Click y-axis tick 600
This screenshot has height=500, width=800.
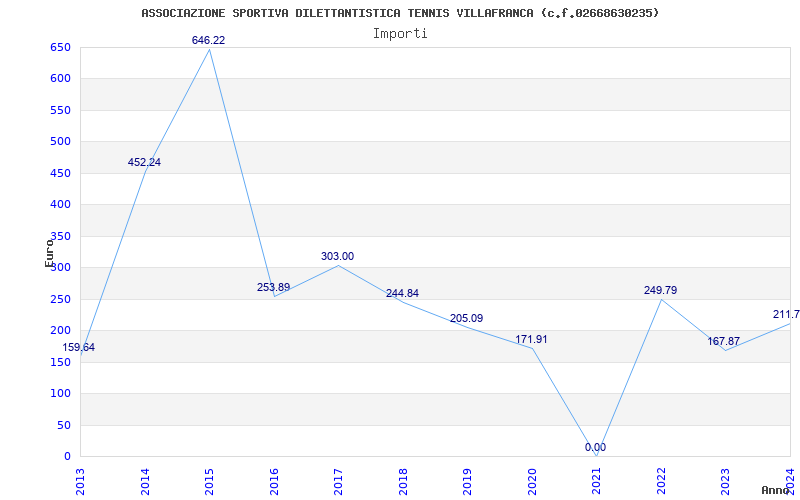pos(60,79)
